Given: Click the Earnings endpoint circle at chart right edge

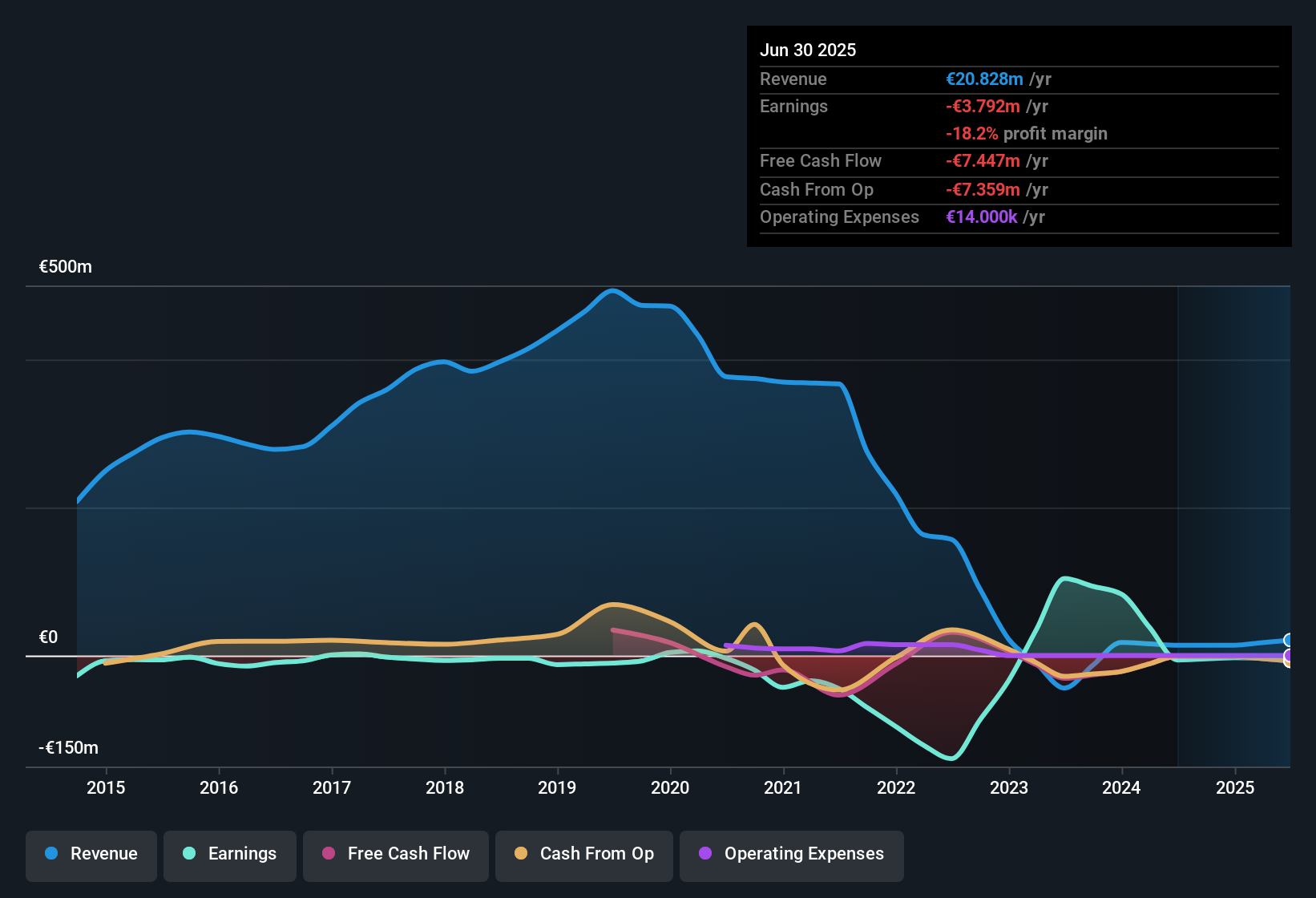Looking at the screenshot, I should point(1287,661).
